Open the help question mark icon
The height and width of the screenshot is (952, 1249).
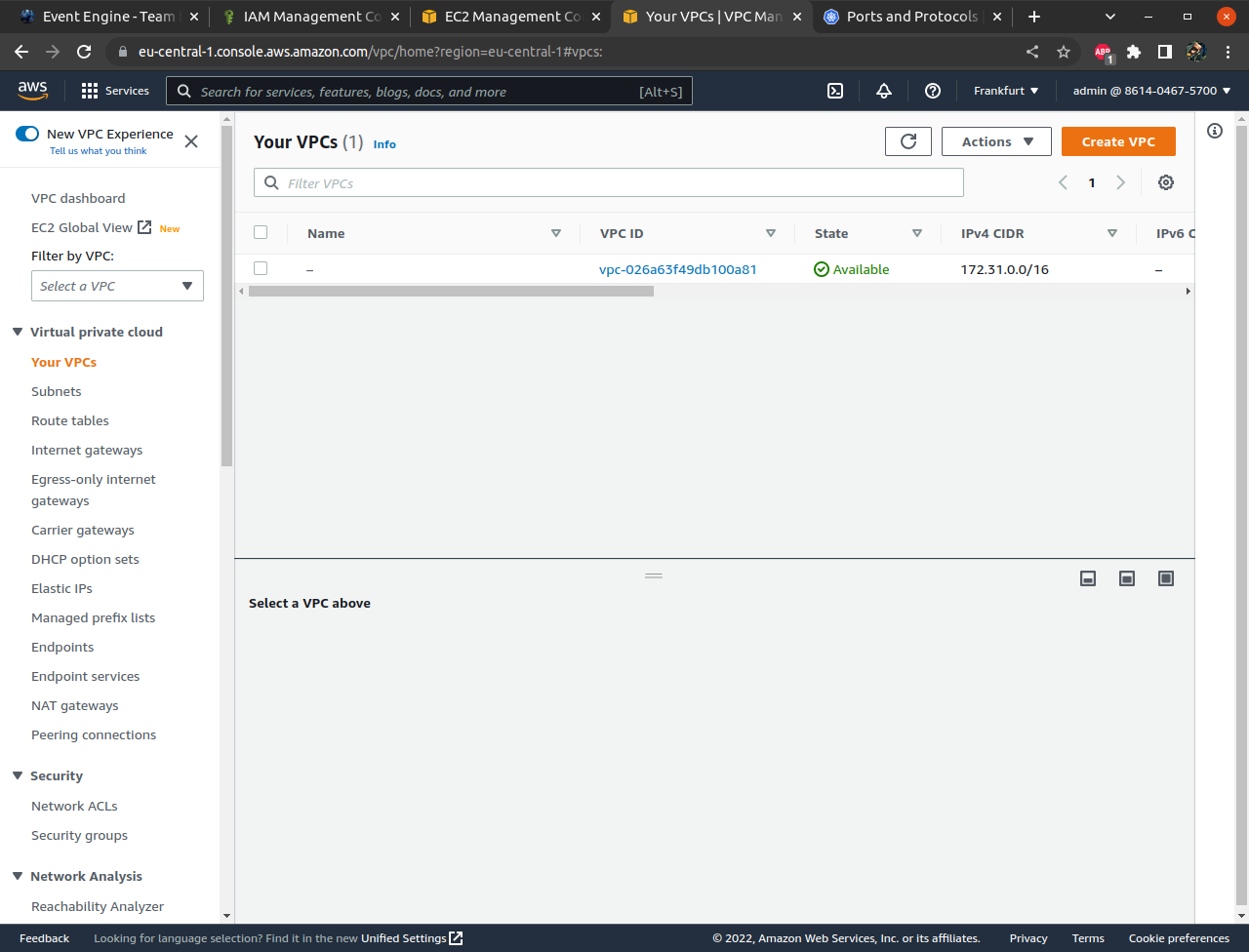933,91
